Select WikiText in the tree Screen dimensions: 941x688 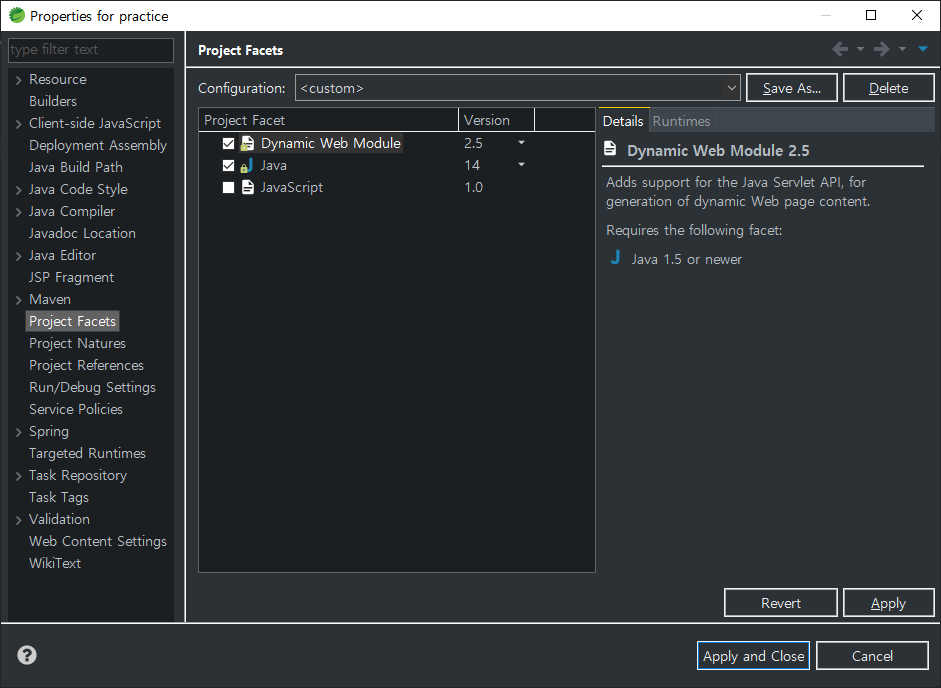55,563
